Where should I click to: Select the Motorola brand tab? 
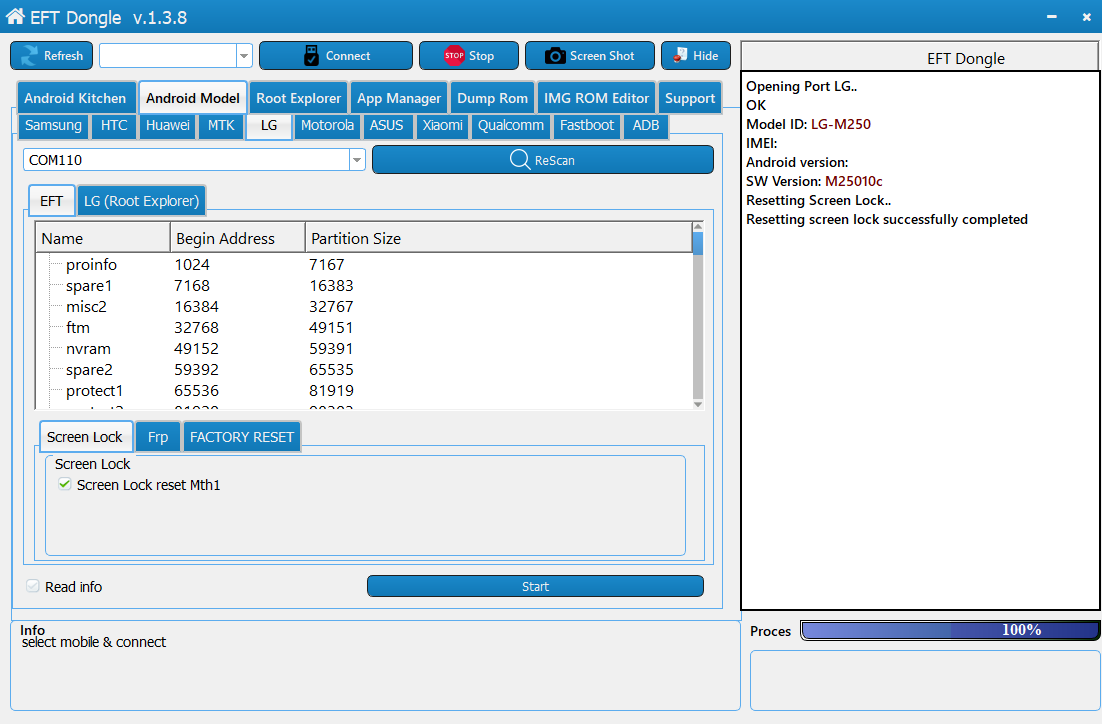[x=327, y=125]
